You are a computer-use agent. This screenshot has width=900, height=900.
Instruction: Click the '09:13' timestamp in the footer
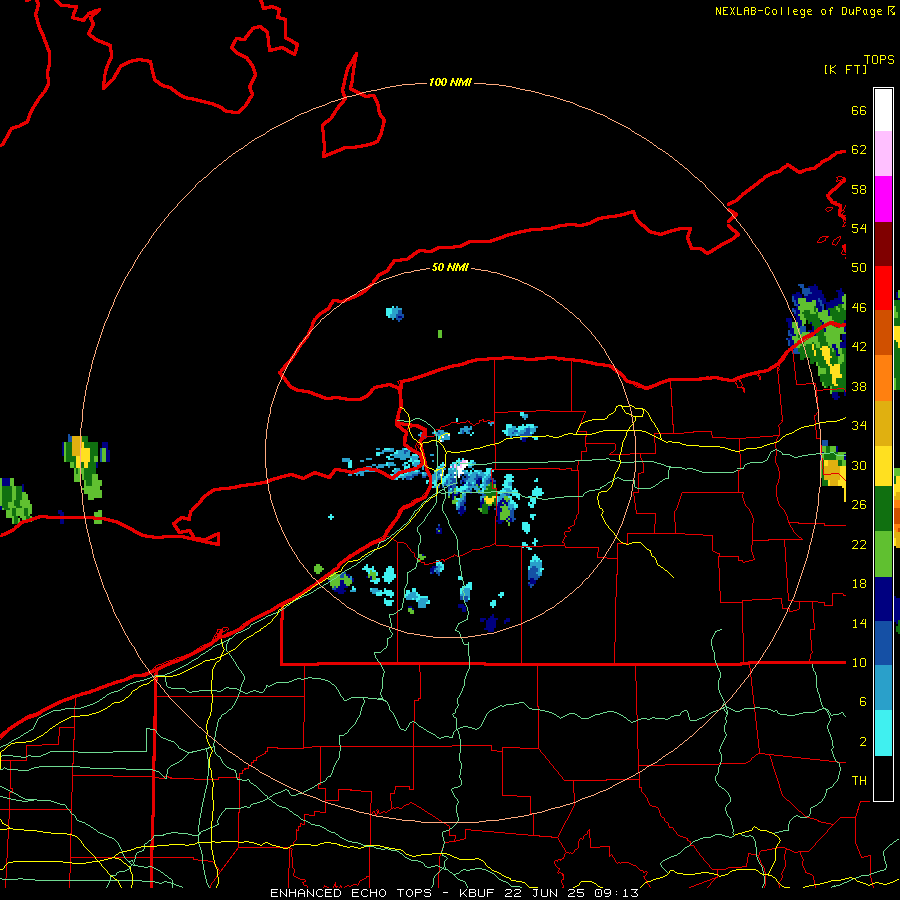(x=616, y=893)
